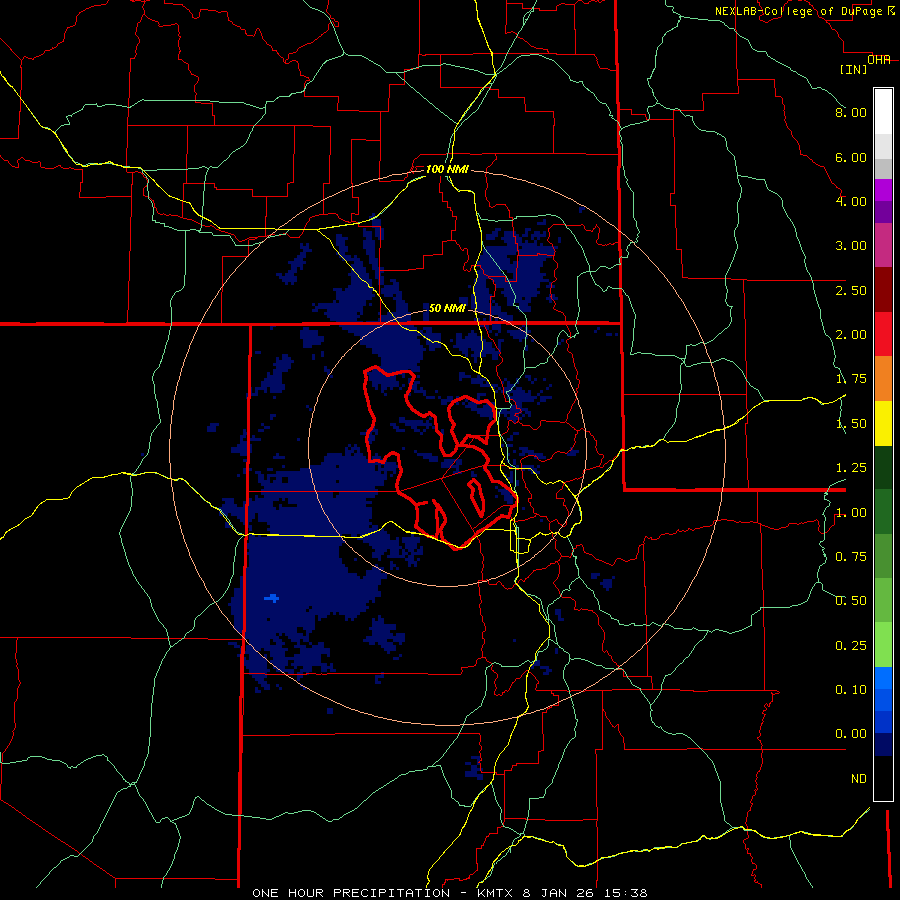Click the ND legend label

859,779
